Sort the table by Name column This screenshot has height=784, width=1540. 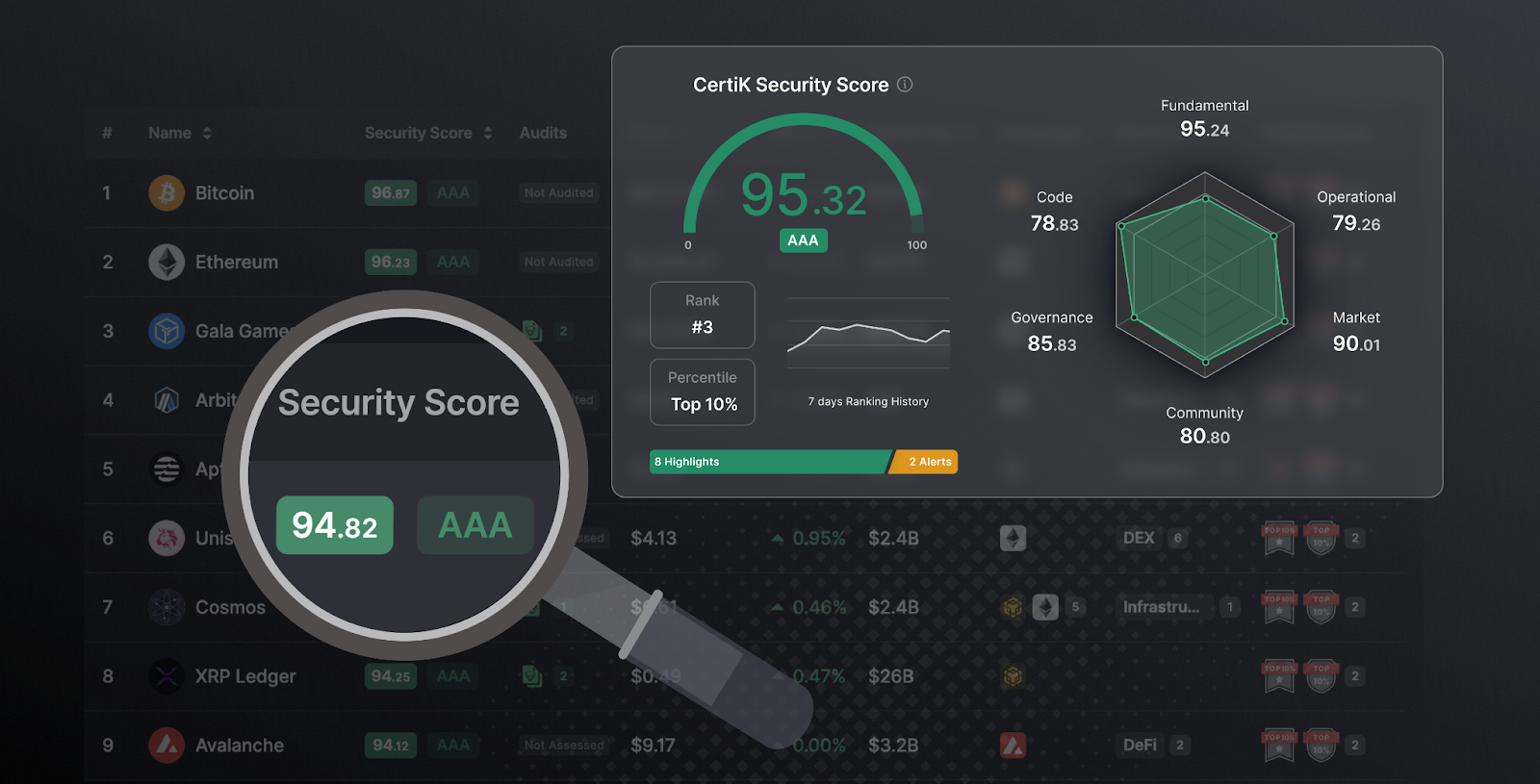pyautogui.click(x=207, y=134)
